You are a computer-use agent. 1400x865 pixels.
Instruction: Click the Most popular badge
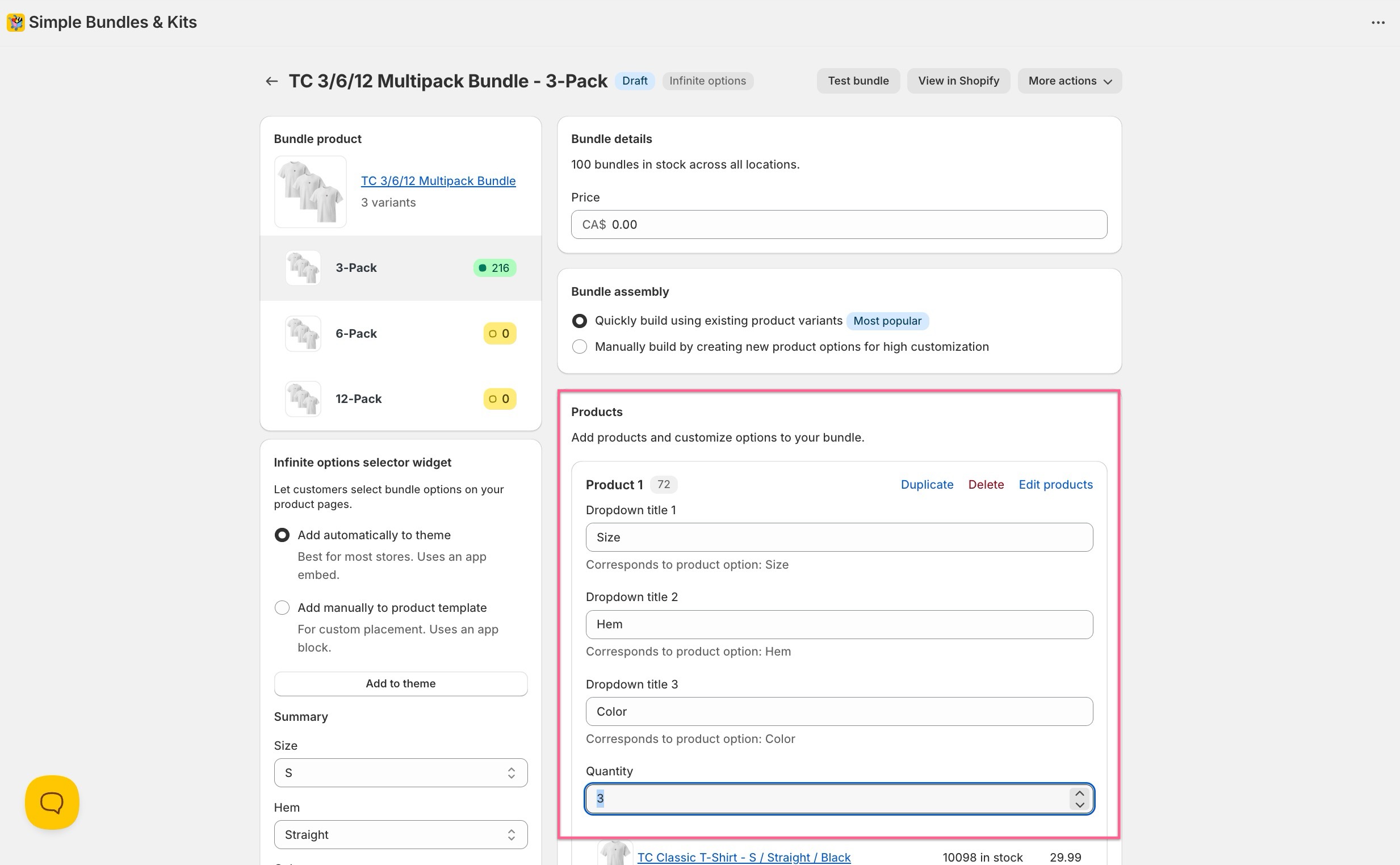click(887, 321)
